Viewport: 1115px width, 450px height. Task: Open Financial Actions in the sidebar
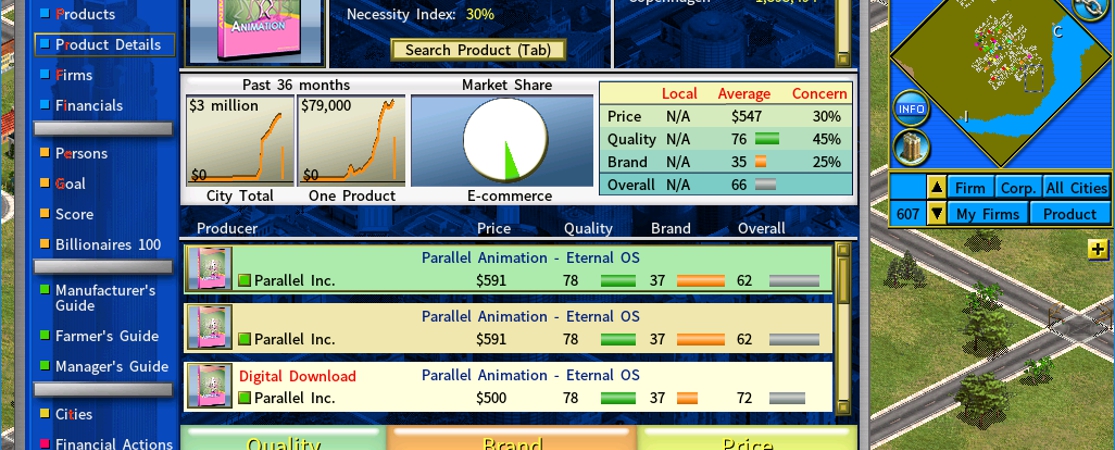(x=114, y=444)
